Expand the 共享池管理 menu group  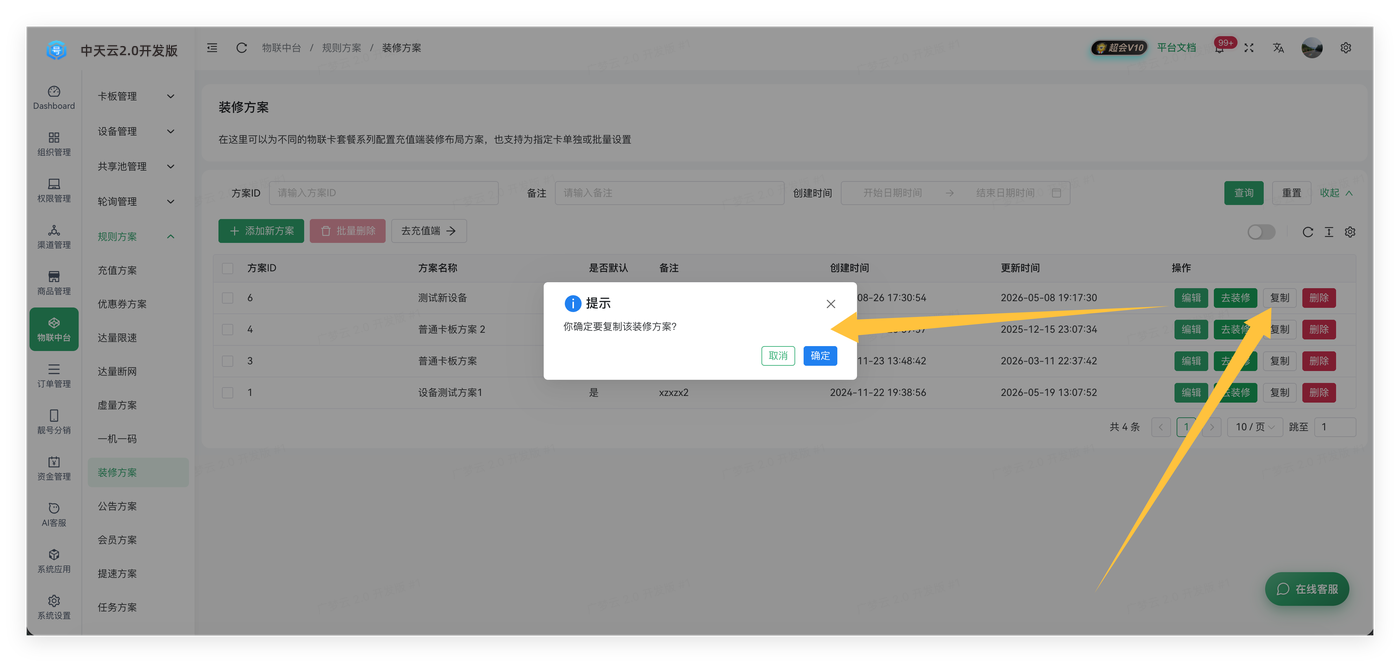point(136,166)
